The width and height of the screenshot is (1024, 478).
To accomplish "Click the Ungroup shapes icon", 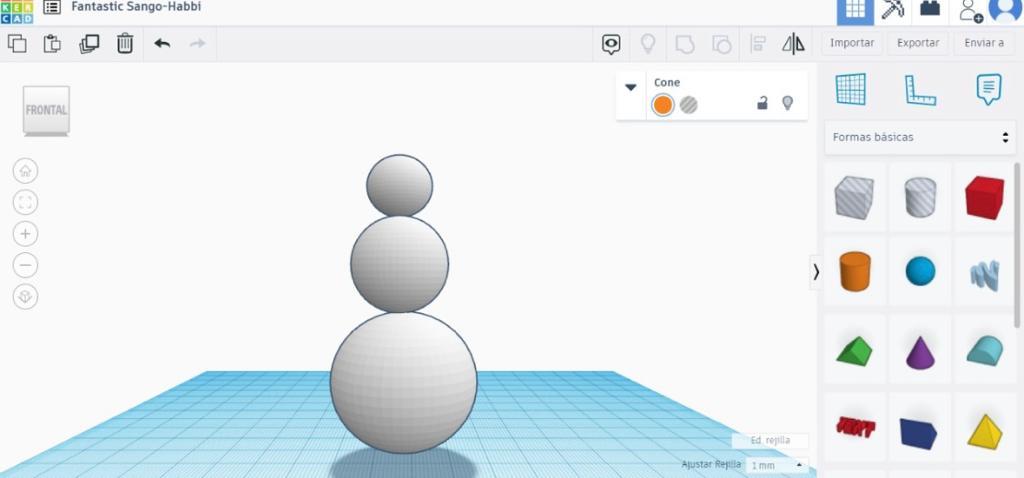I will click(721, 44).
